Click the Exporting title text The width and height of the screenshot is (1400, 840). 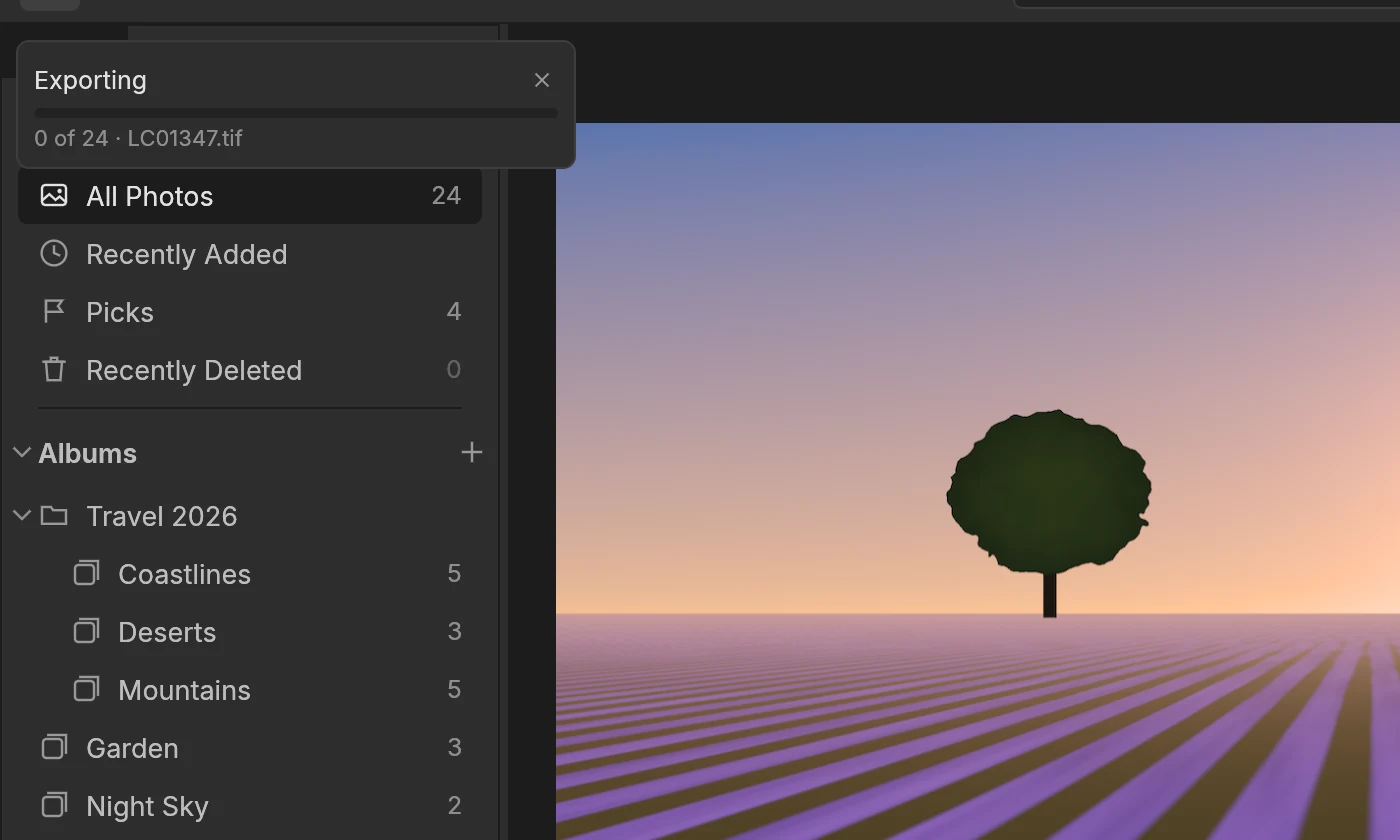pyautogui.click(x=90, y=80)
